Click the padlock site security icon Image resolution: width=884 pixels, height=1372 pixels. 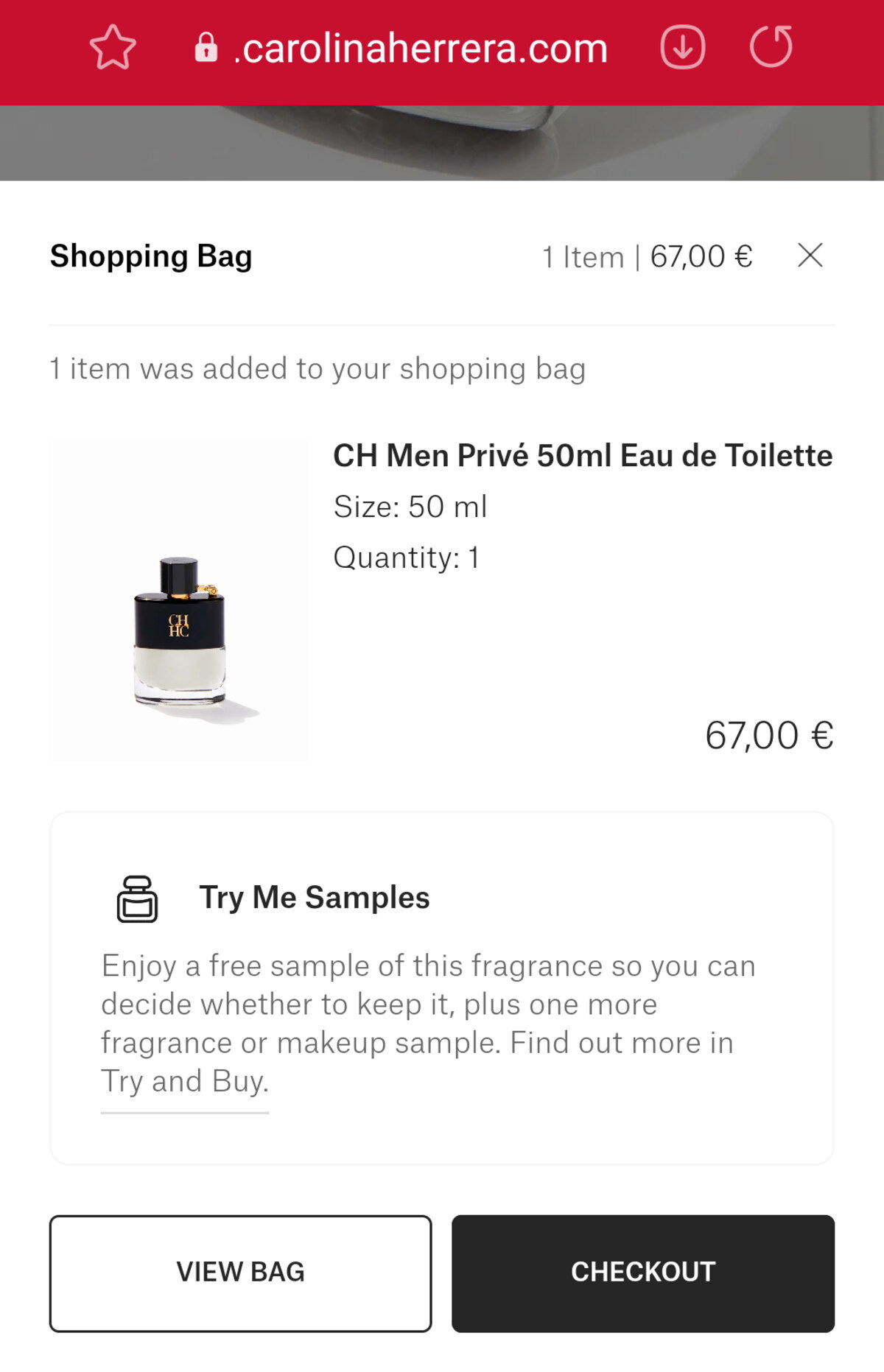pos(206,48)
